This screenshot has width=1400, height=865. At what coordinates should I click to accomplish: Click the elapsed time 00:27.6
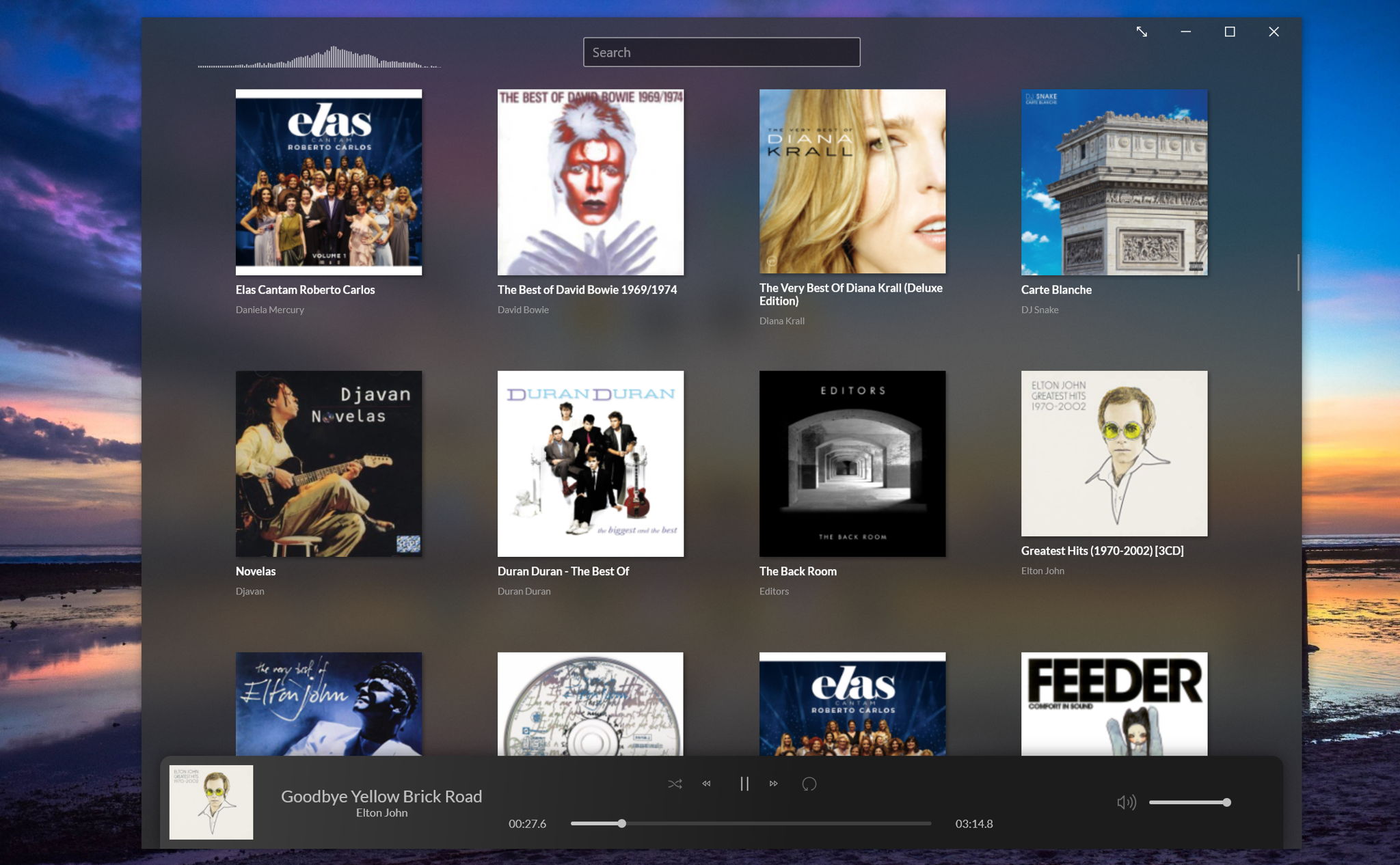527,823
